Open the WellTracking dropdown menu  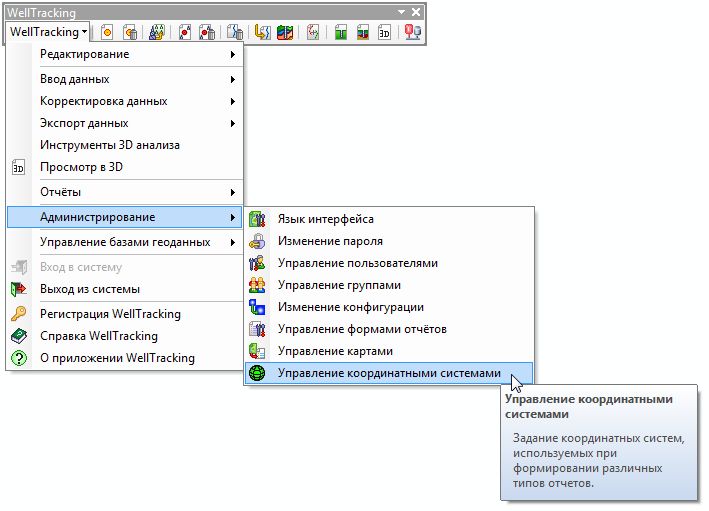tap(49, 32)
